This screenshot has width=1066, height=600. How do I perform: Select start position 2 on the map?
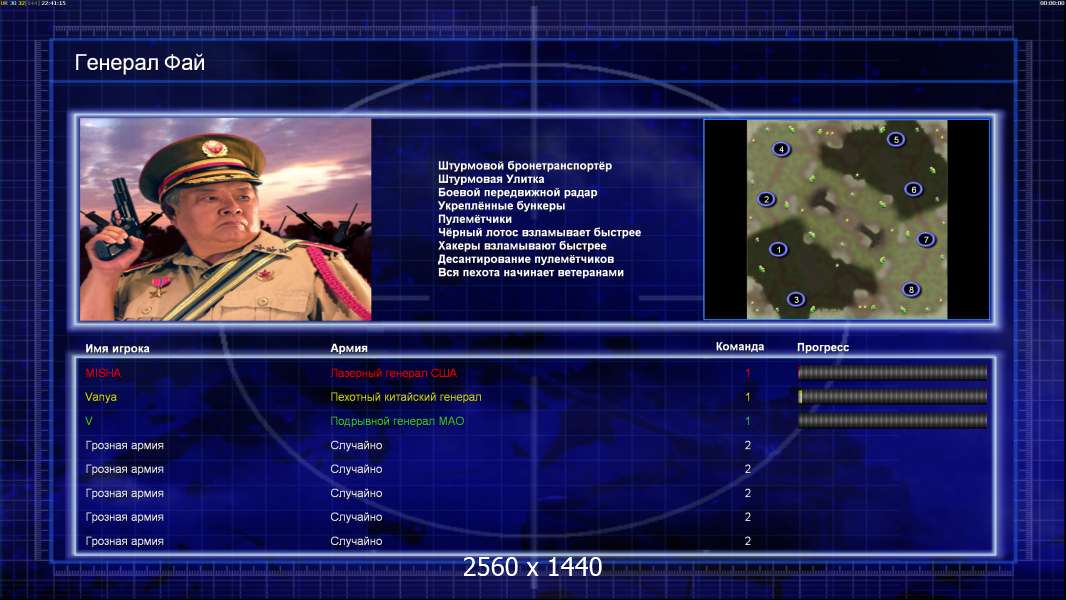766,199
